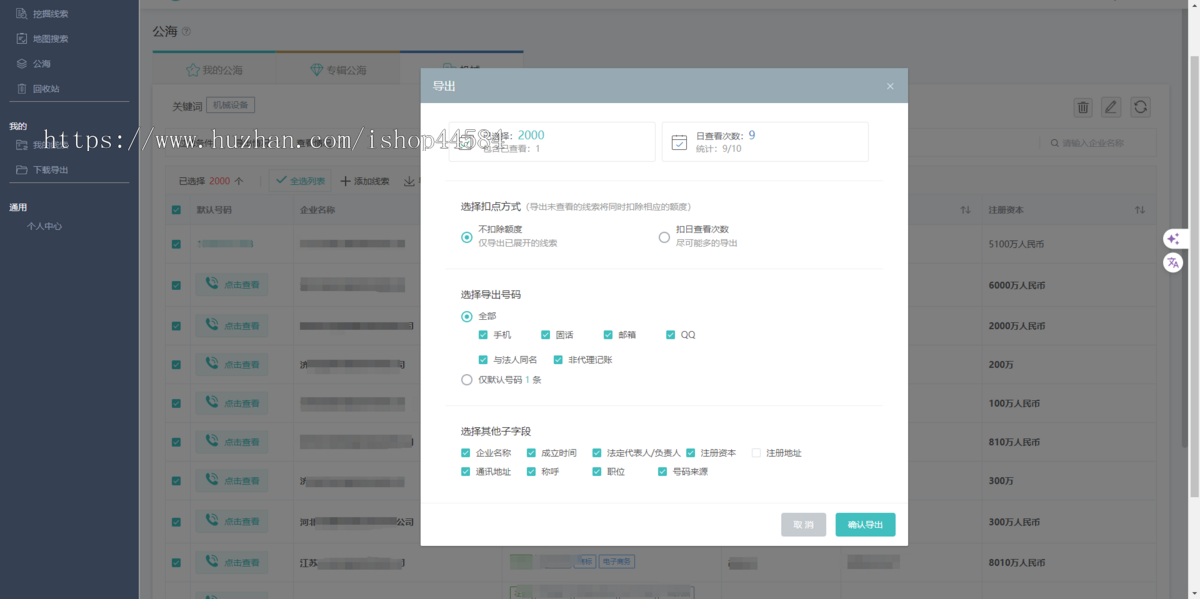Click the delete trash icon at top right
Image resolution: width=1200 pixels, height=599 pixels.
point(1083,107)
